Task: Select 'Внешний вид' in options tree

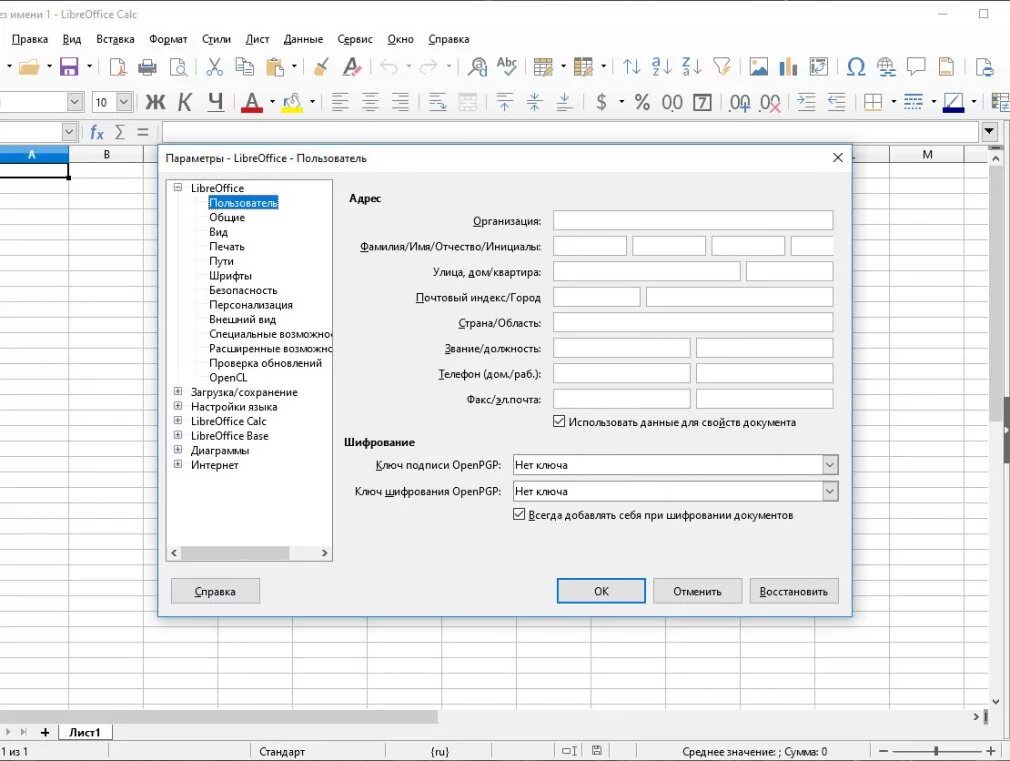Action: point(242,319)
